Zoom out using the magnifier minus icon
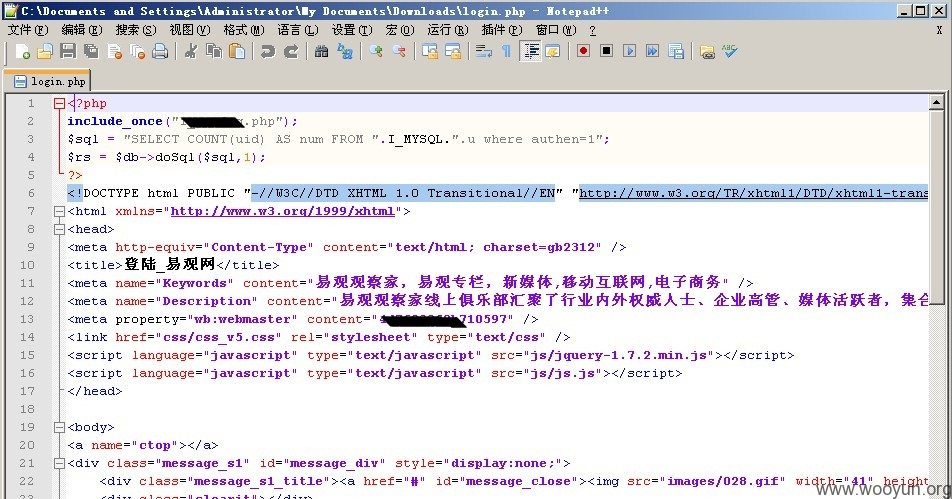Image resolution: width=952 pixels, height=499 pixels. click(399, 52)
